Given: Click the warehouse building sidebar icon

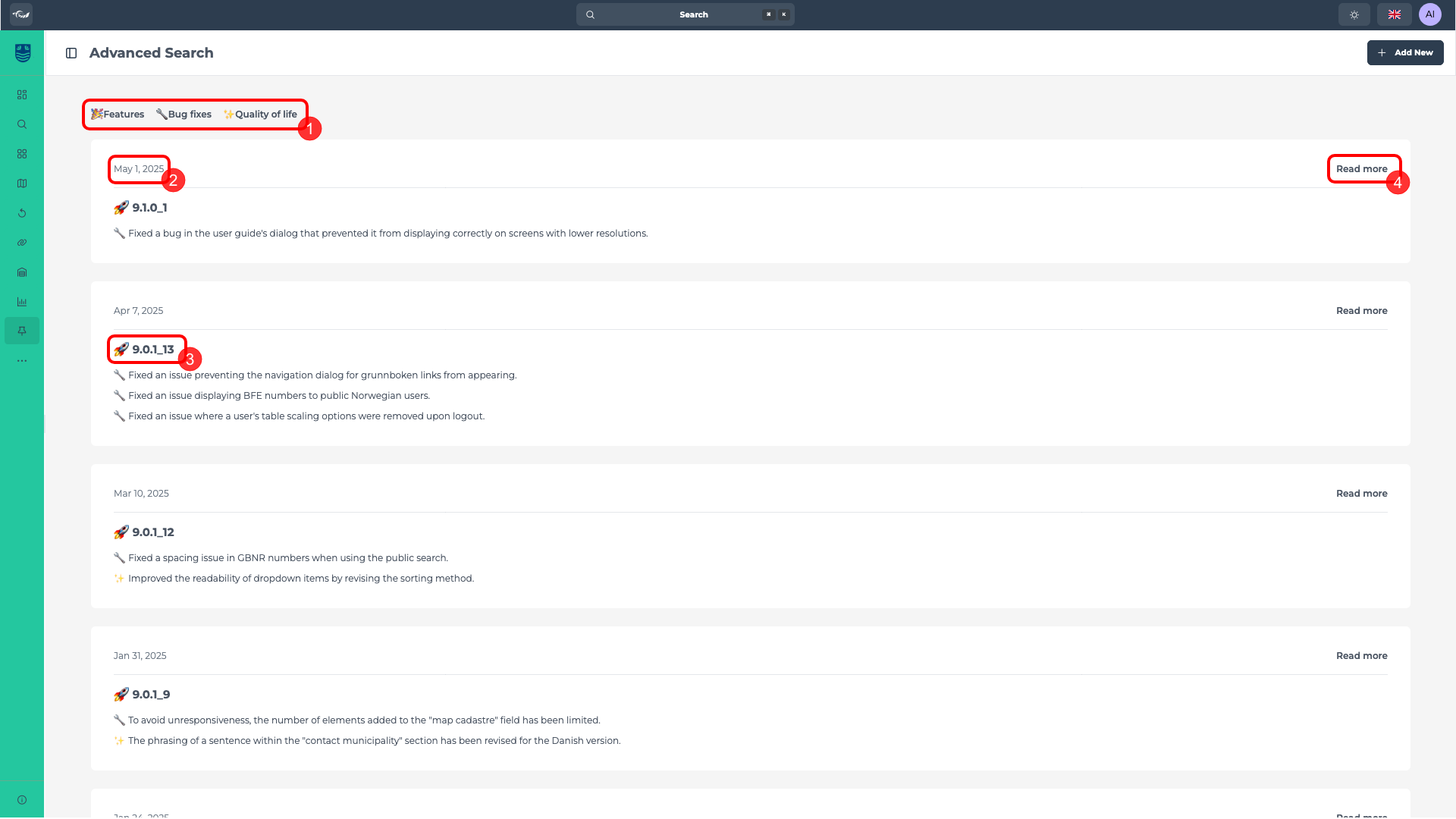Looking at the screenshot, I should [22, 272].
